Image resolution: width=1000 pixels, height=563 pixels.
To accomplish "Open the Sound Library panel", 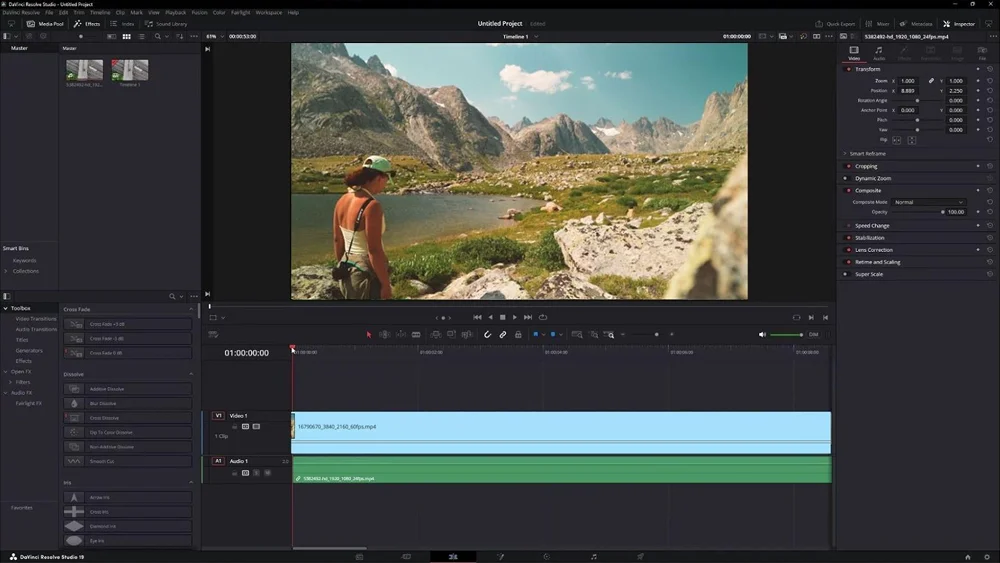I will click(x=166, y=24).
